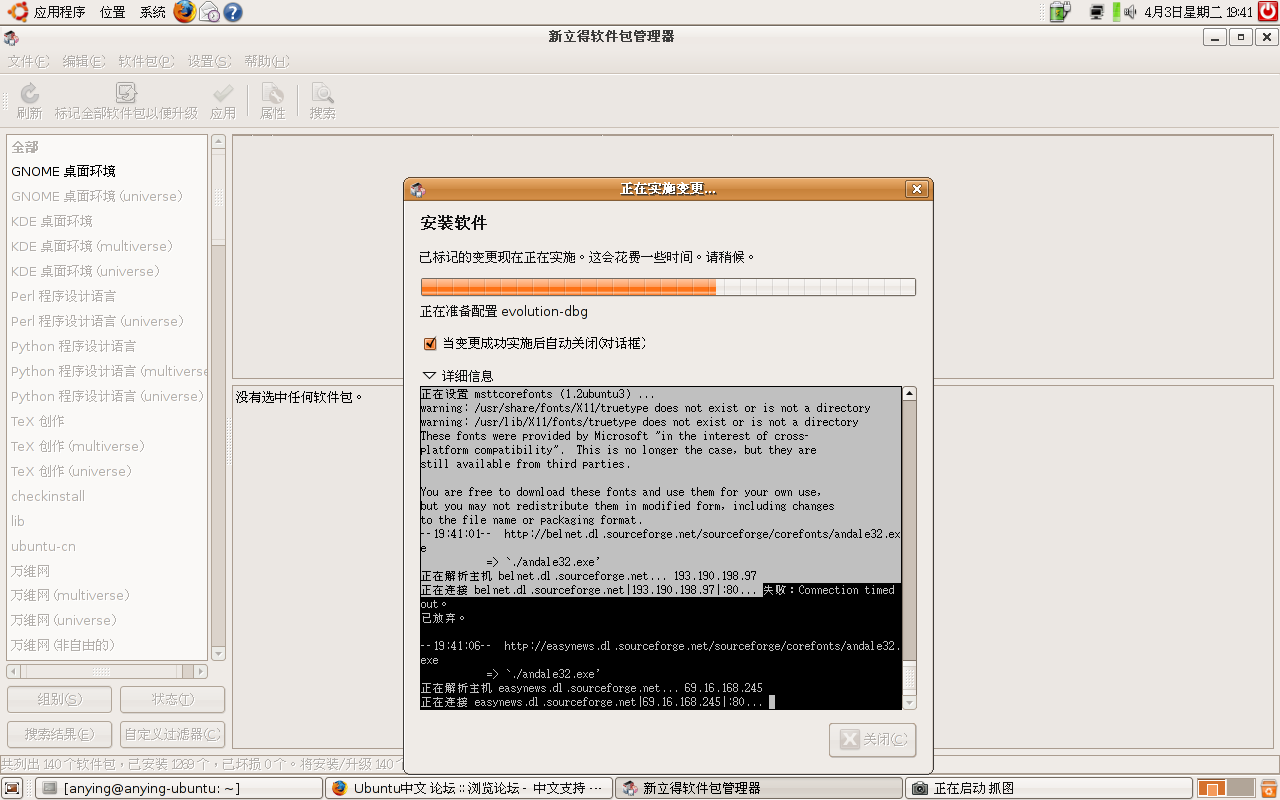Click the volume speaker icon in top panel
The image size is (1280, 800).
pyautogui.click(x=1130, y=12)
